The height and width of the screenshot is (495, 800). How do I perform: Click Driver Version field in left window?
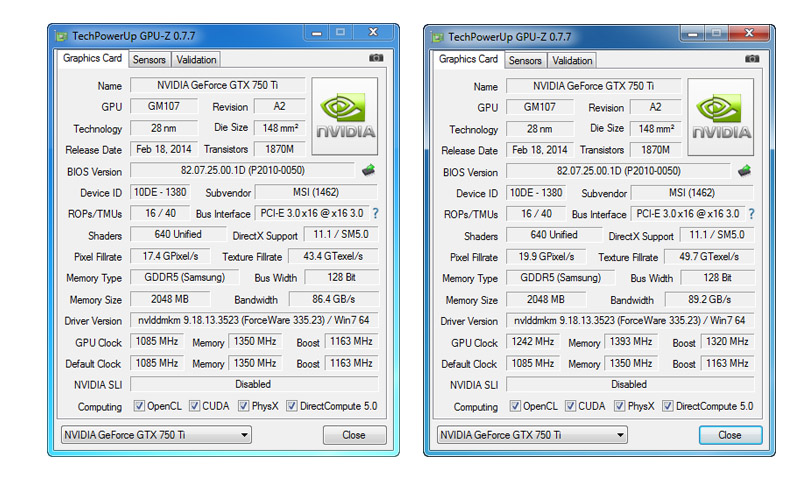click(x=254, y=320)
